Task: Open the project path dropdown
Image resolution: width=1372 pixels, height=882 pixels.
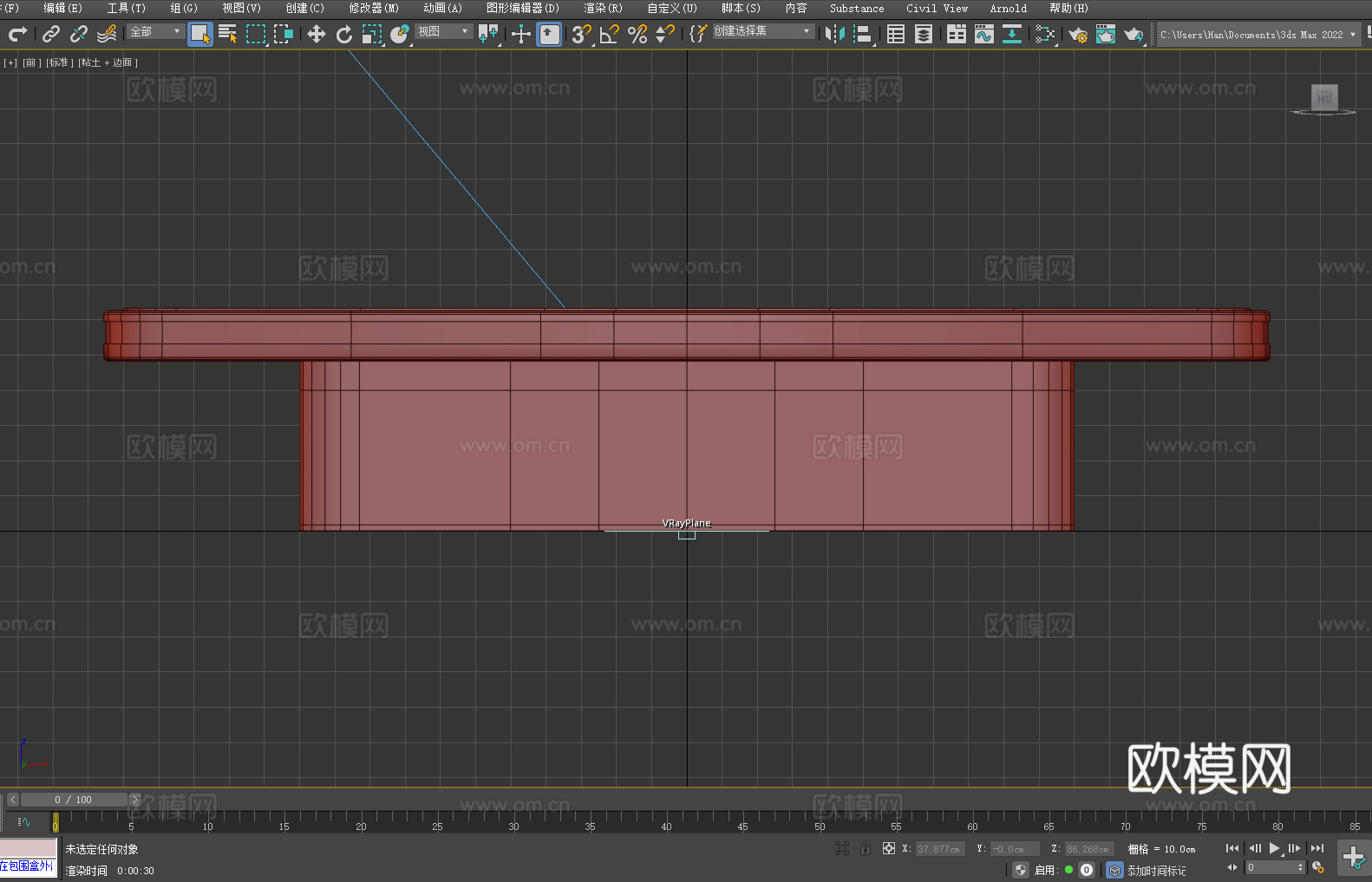Action: pos(1258,35)
